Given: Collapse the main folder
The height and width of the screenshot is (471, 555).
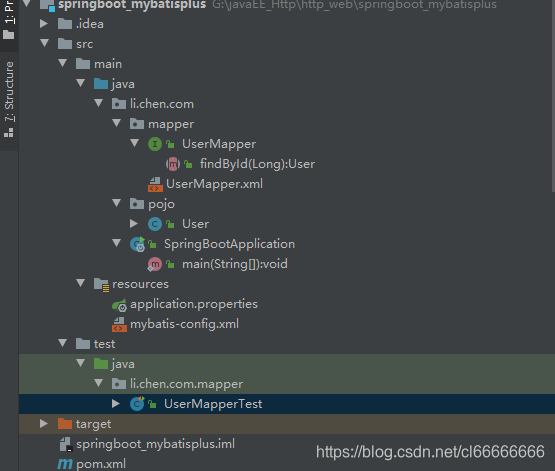Looking at the screenshot, I should (x=63, y=63).
